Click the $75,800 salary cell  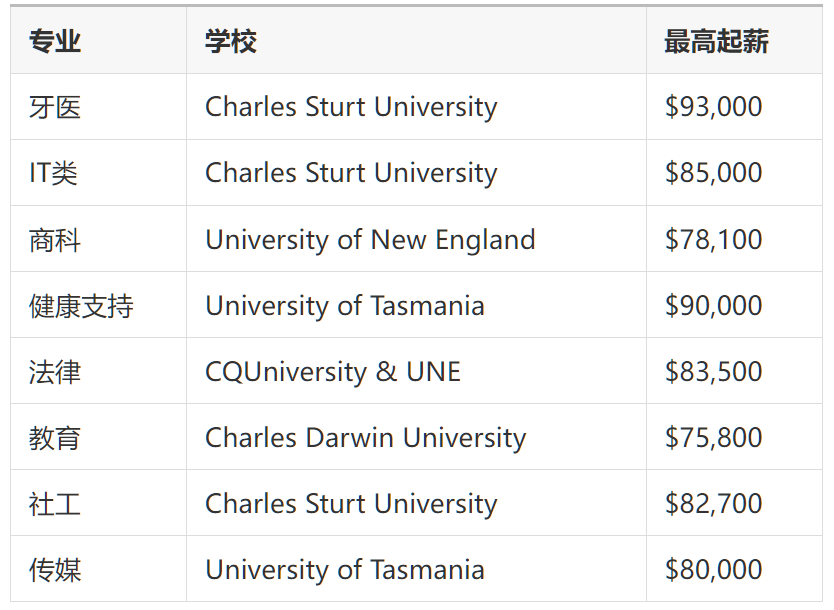click(713, 438)
